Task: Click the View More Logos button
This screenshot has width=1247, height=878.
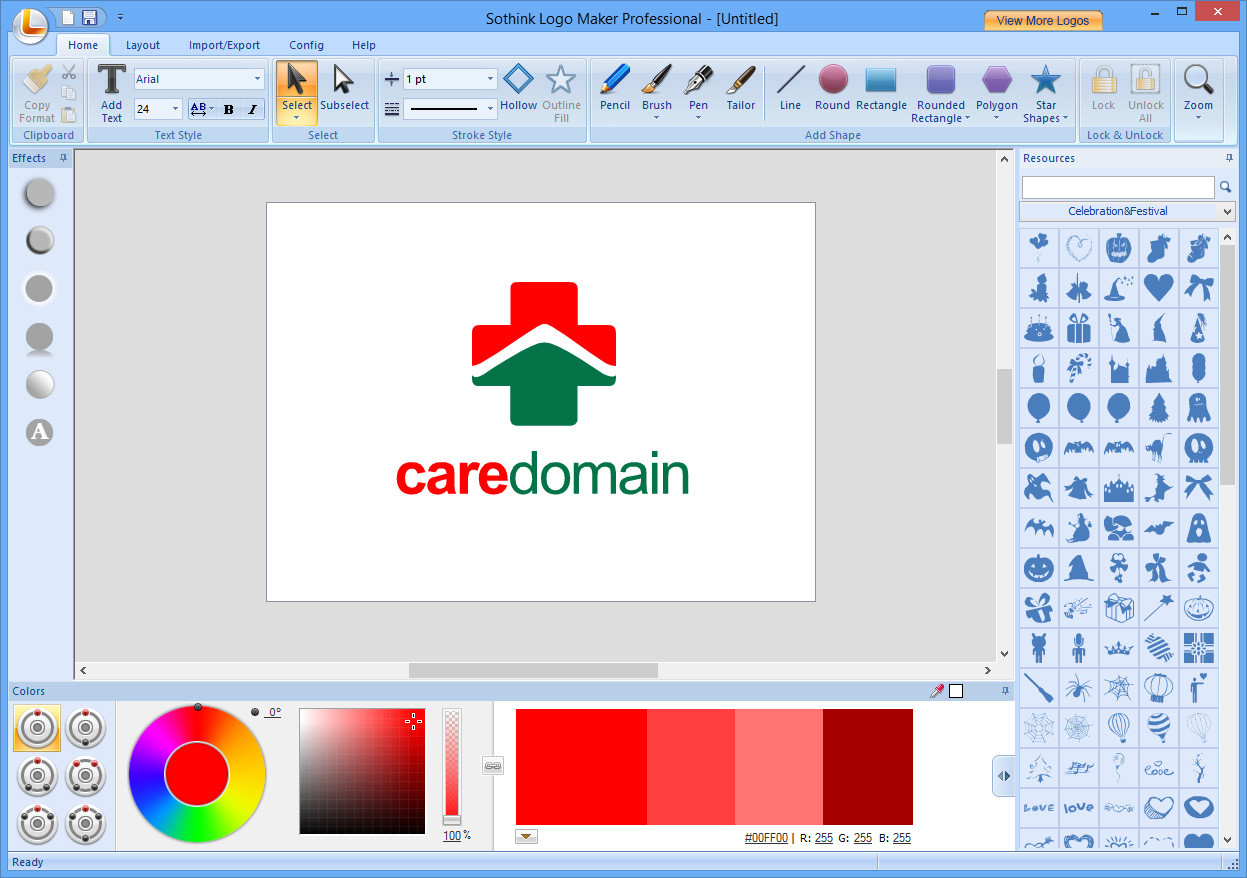Action: pyautogui.click(x=1042, y=18)
